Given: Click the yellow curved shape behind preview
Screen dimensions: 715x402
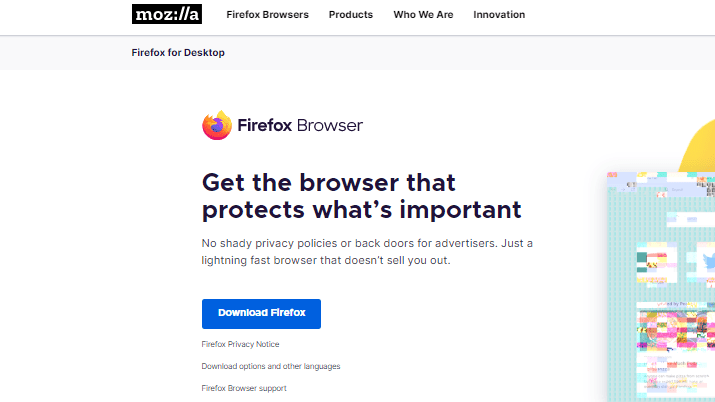Looking at the screenshot, I should [x=698, y=146].
